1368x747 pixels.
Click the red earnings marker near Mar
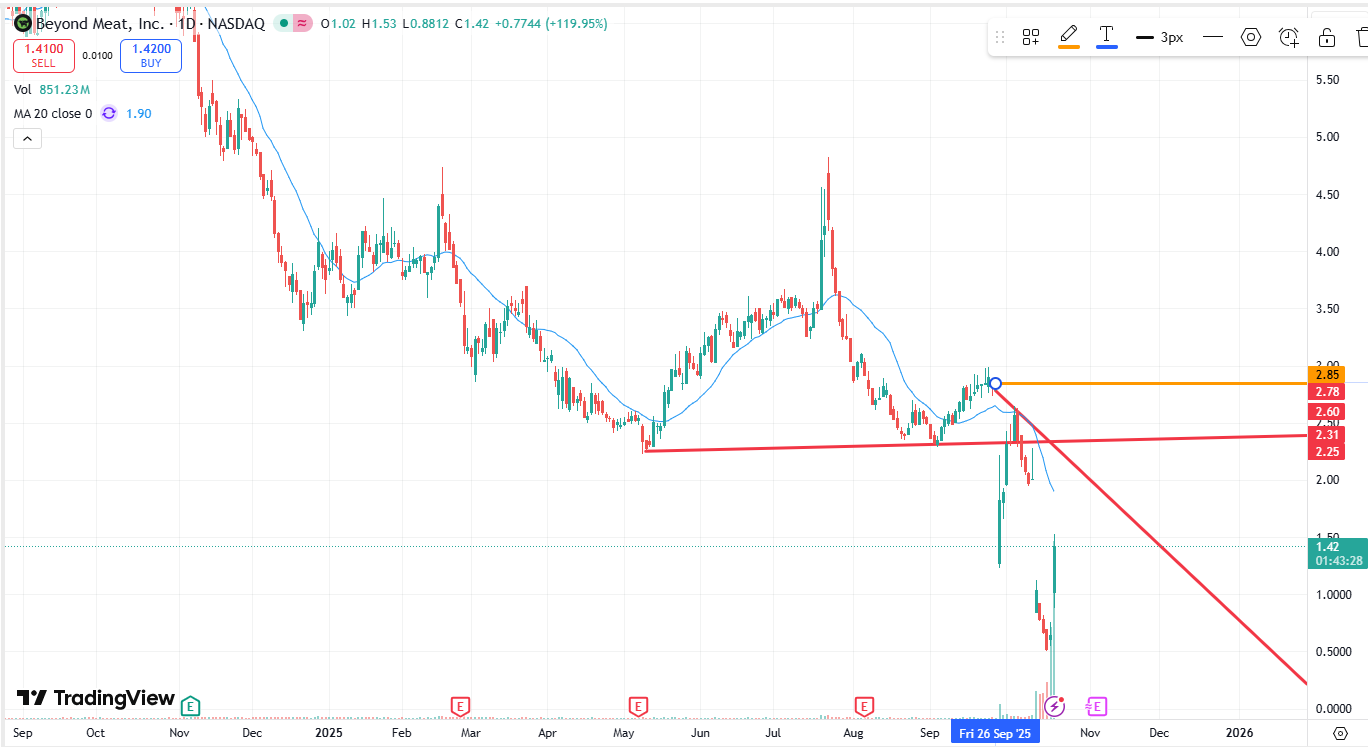coord(460,707)
